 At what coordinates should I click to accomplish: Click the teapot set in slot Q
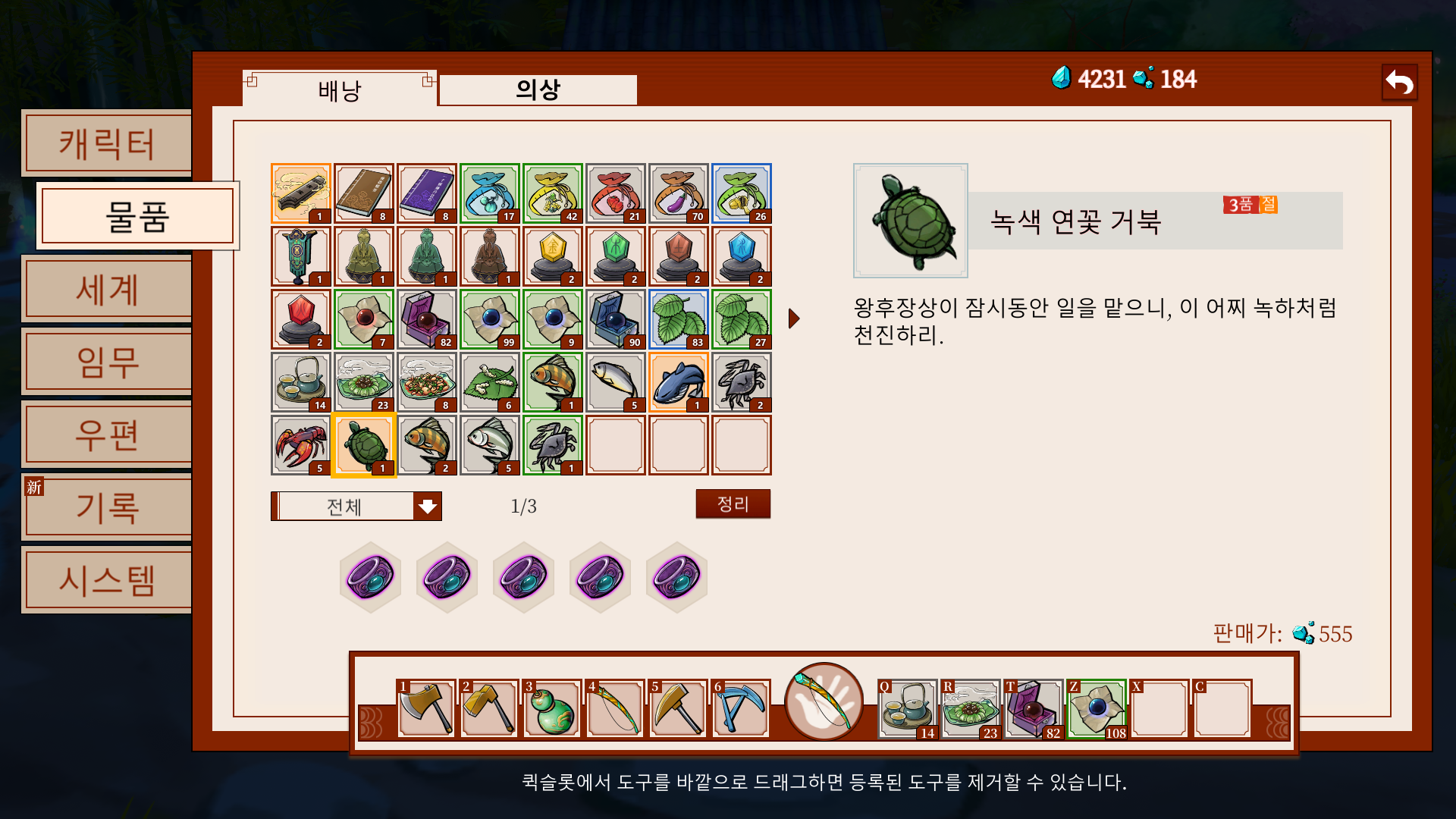point(908,709)
